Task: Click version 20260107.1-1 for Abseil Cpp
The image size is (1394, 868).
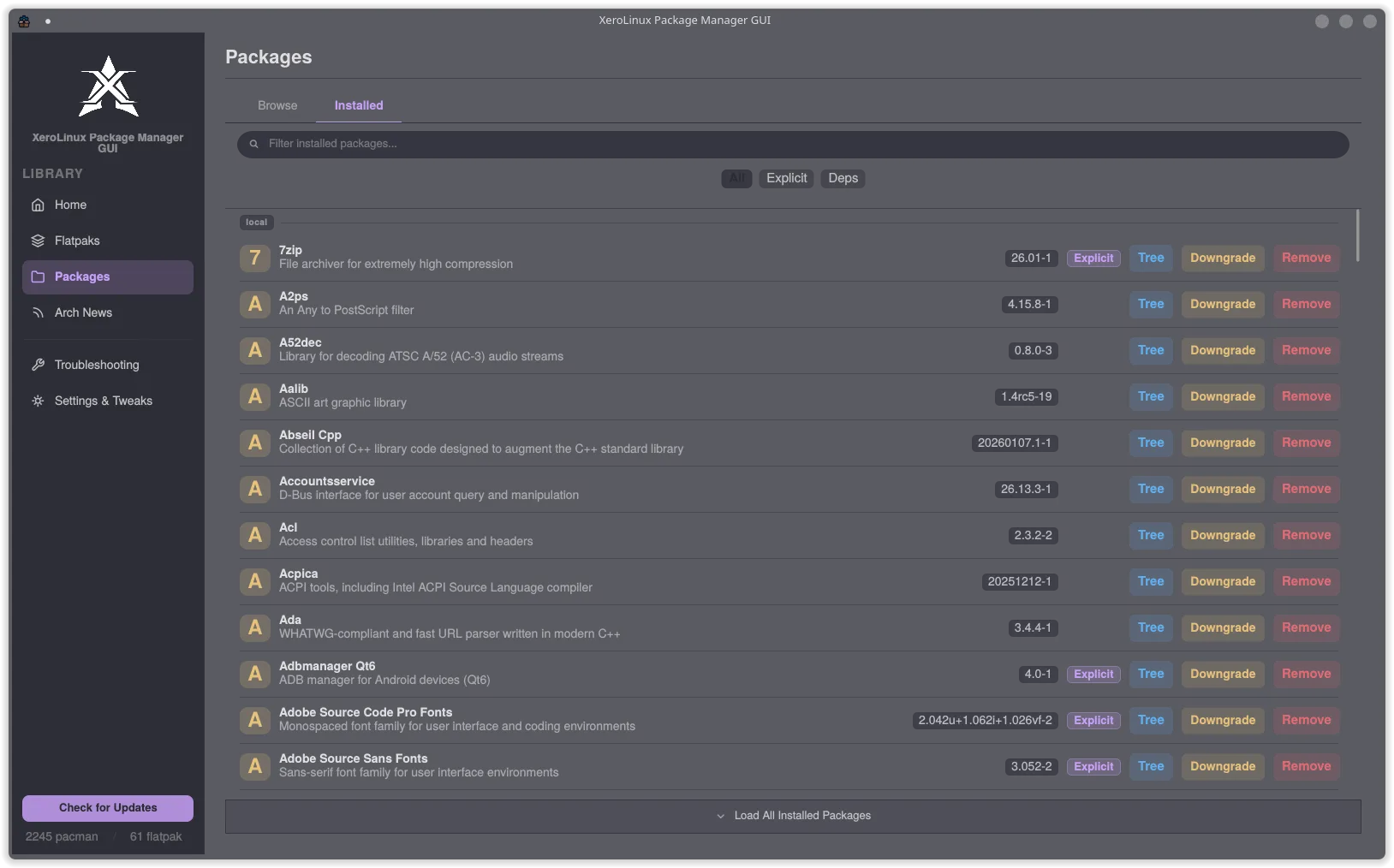Action: pyautogui.click(x=1015, y=443)
